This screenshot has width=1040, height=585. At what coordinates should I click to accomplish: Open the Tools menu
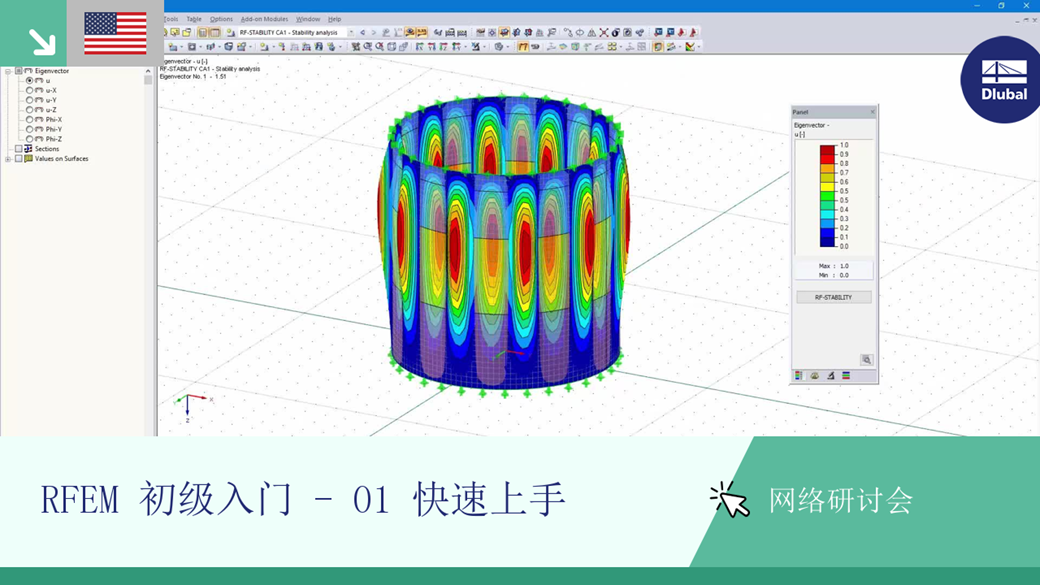pos(170,19)
